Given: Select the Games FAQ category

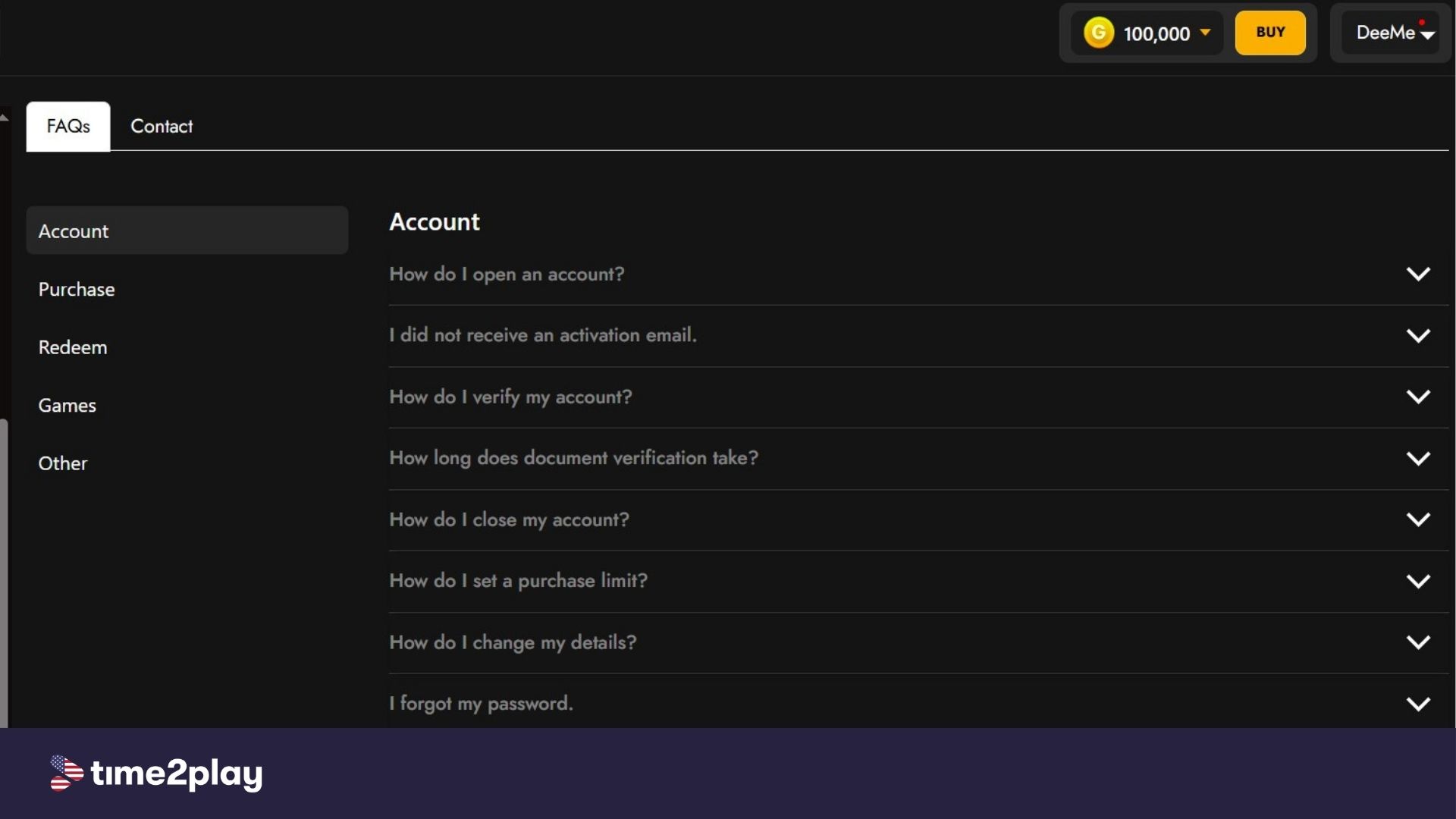Looking at the screenshot, I should (67, 405).
